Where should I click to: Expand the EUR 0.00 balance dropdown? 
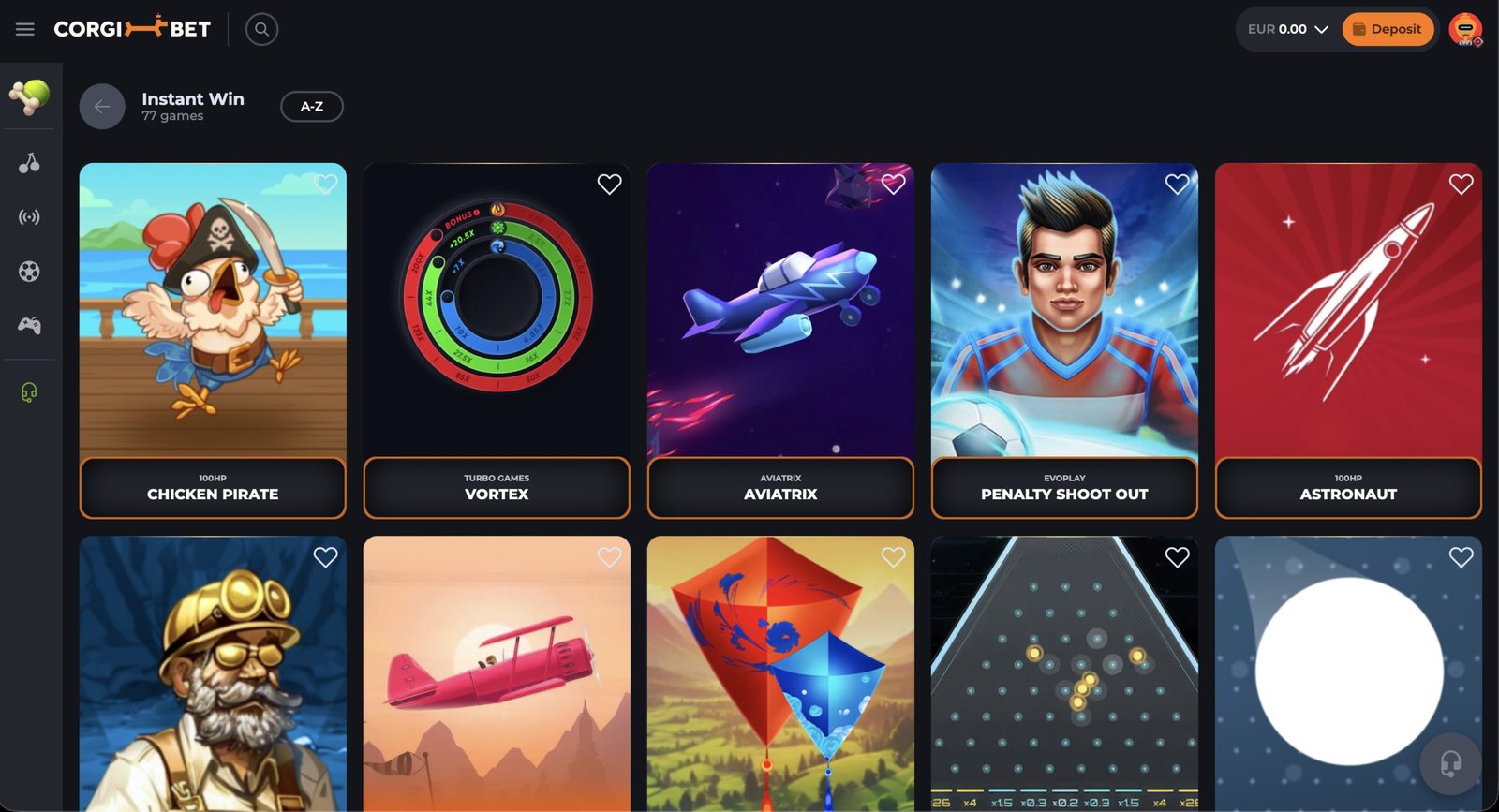click(1287, 29)
